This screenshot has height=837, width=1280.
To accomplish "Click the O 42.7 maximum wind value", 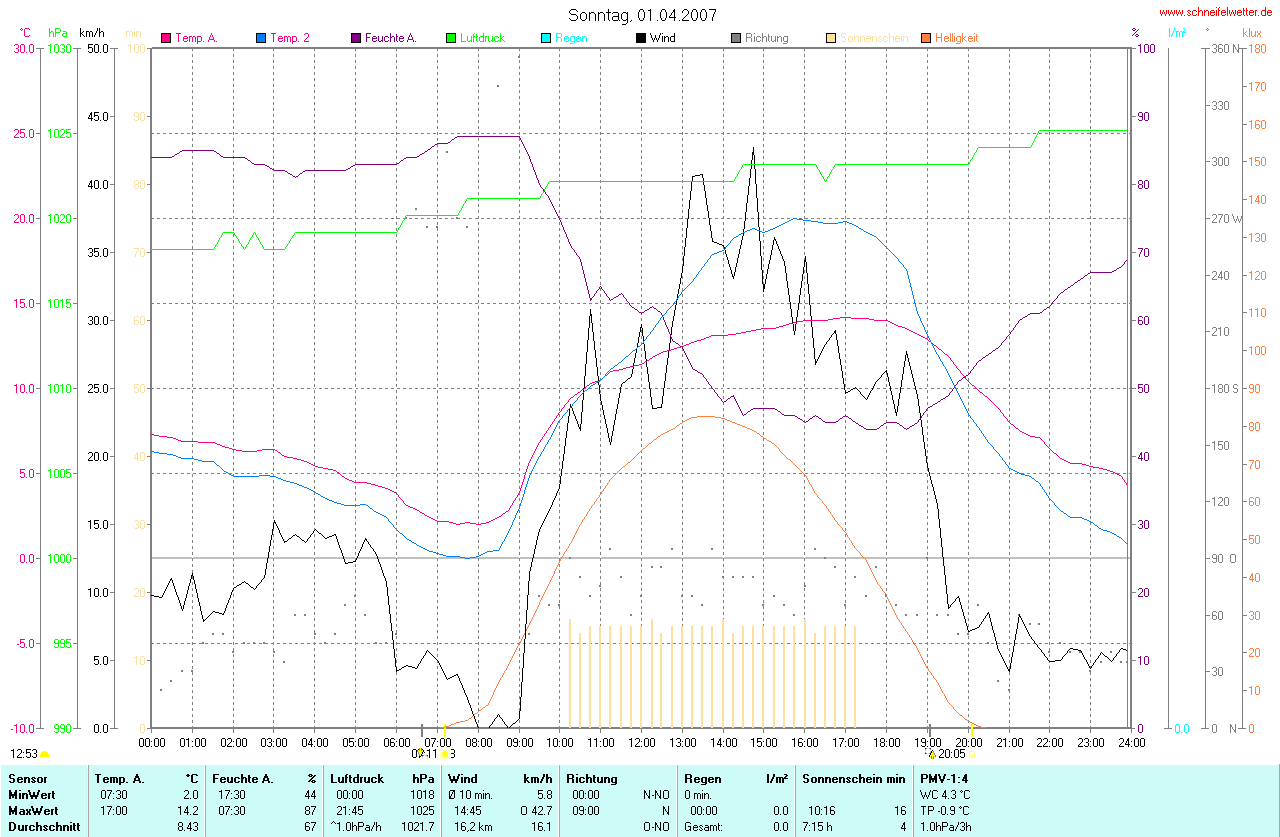I will click(x=536, y=811).
